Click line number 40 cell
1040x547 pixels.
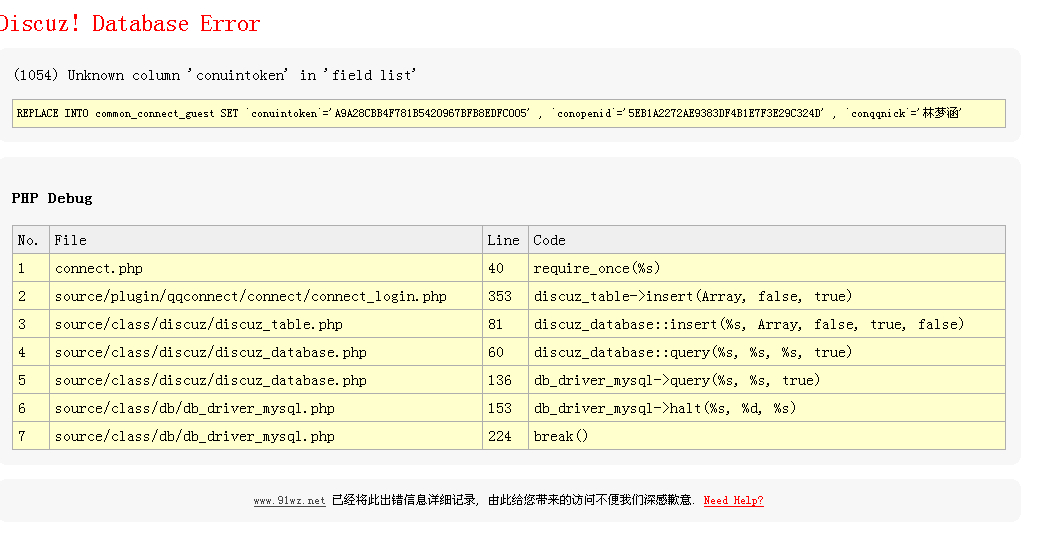505,268
